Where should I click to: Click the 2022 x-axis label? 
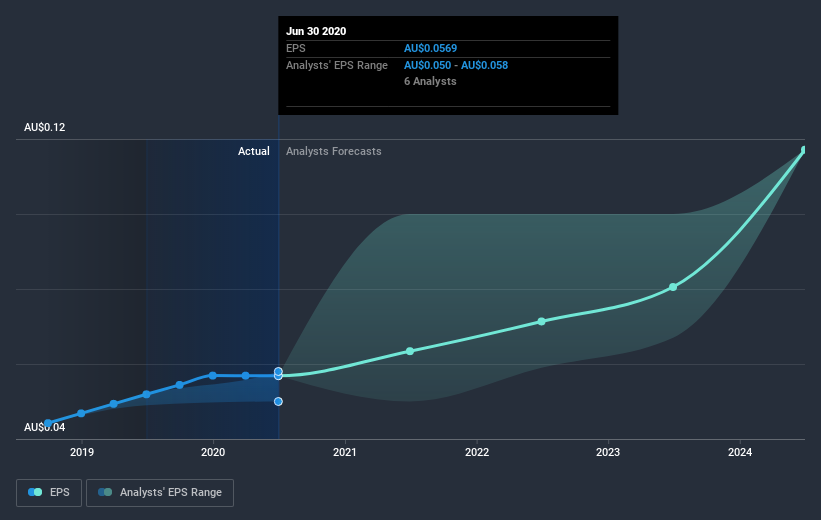(x=477, y=452)
